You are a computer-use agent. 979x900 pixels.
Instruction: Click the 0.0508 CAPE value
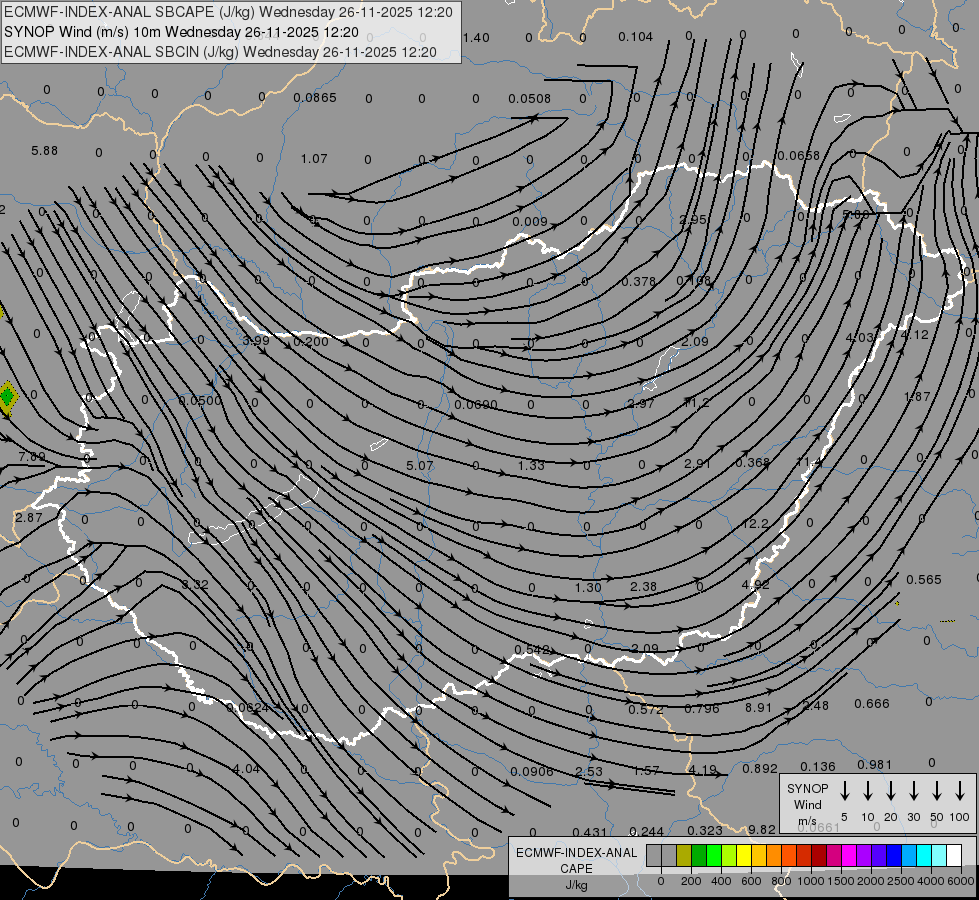click(x=529, y=98)
